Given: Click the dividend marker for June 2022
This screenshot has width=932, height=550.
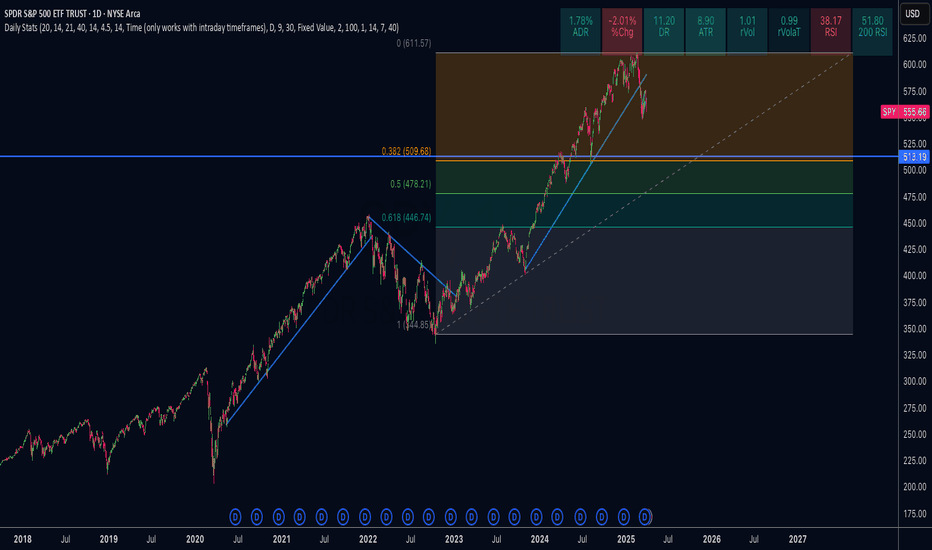Looking at the screenshot, I should pos(408,517).
